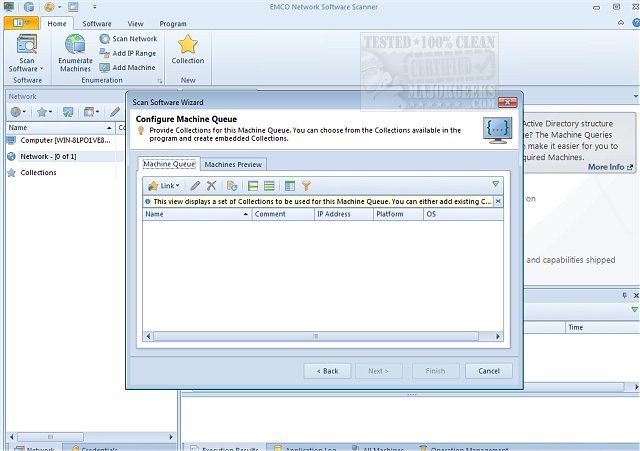Viewport: 640px width, 451px height.
Task: Open the Software ribbon tab
Action: tap(97, 24)
